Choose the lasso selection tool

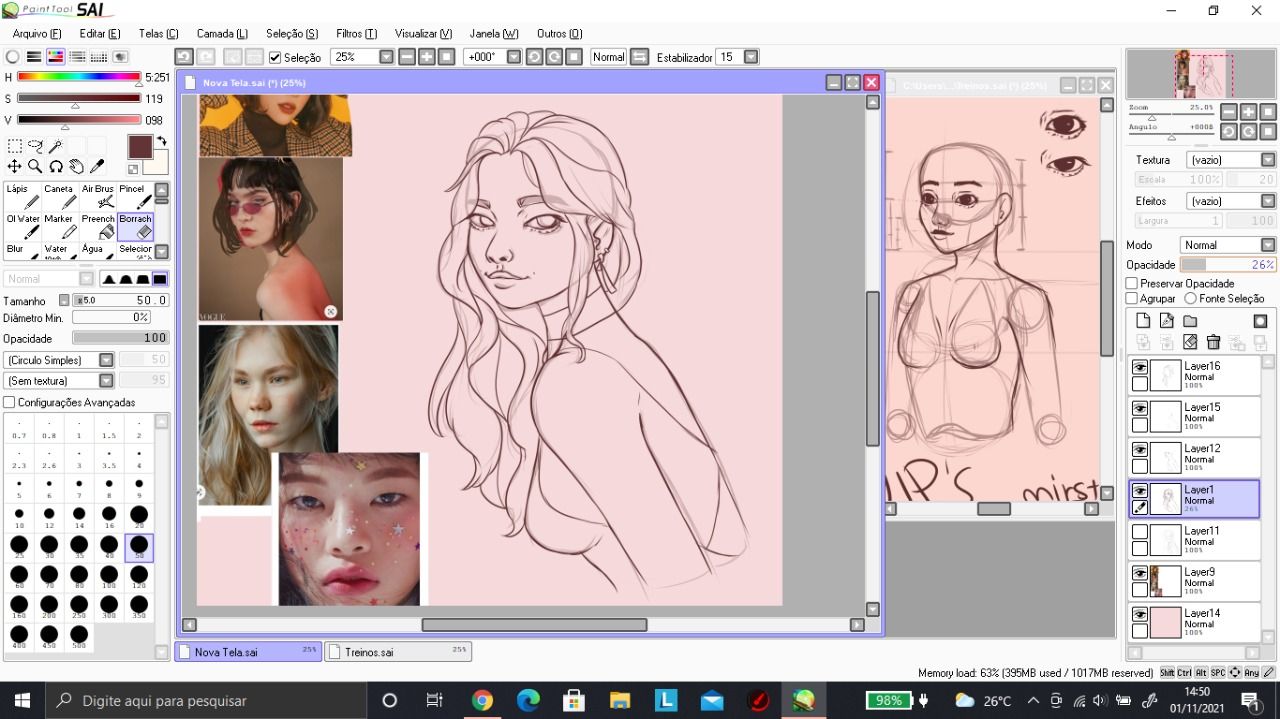(35, 146)
